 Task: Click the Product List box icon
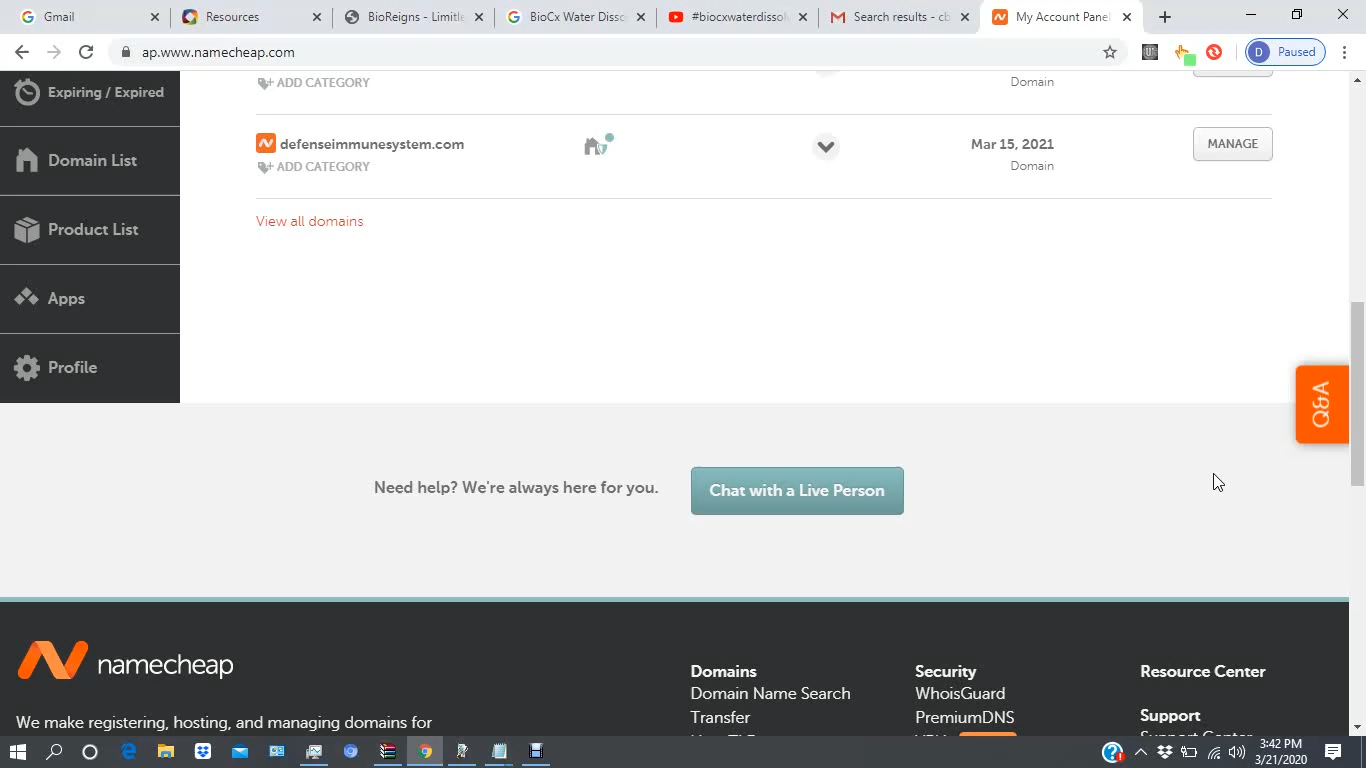[x=27, y=229]
